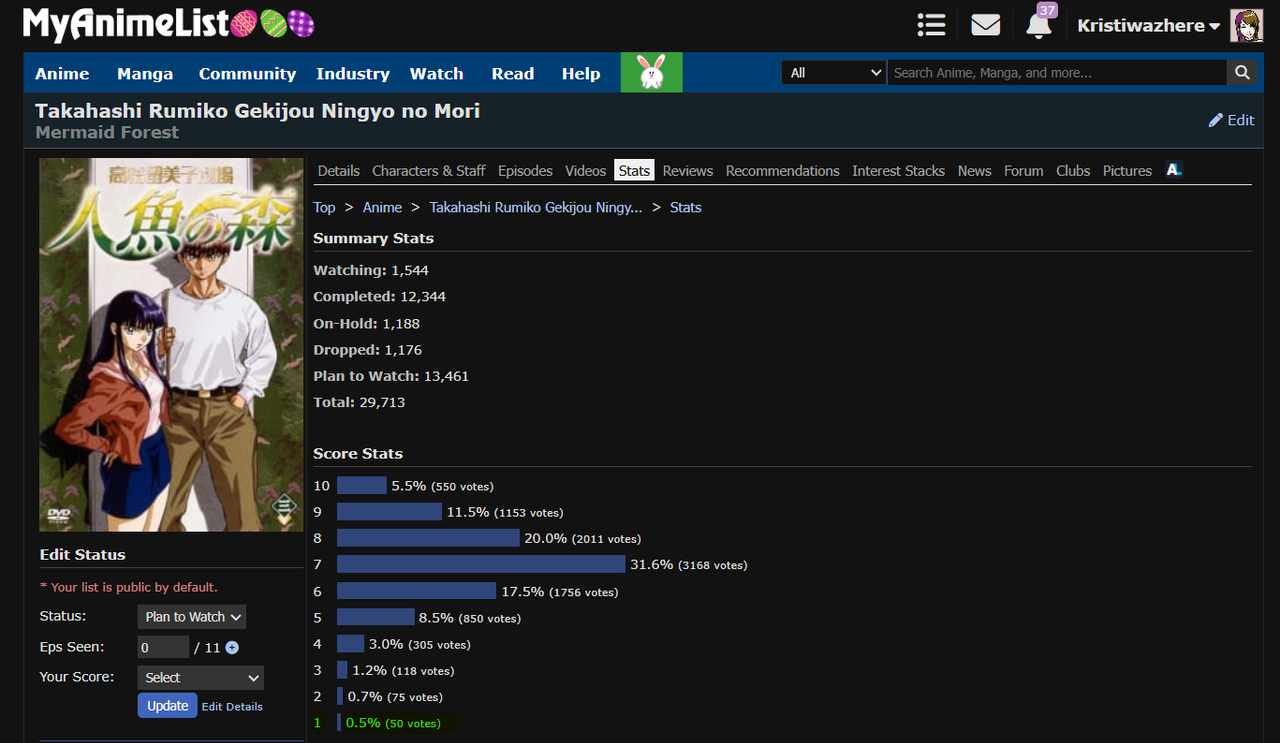This screenshot has width=1280, height=743.
Task: Click the '(1153 votes)' text for score 9
Action: pos(529,513)
